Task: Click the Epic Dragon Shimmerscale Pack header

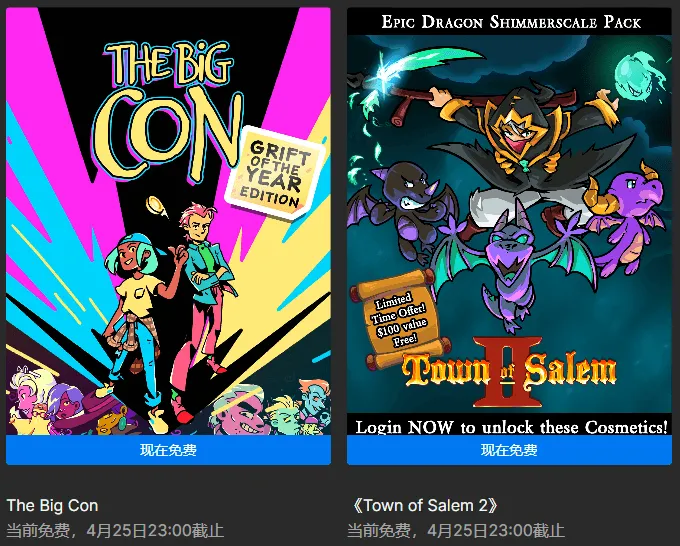Action: [x=511, y=21]
